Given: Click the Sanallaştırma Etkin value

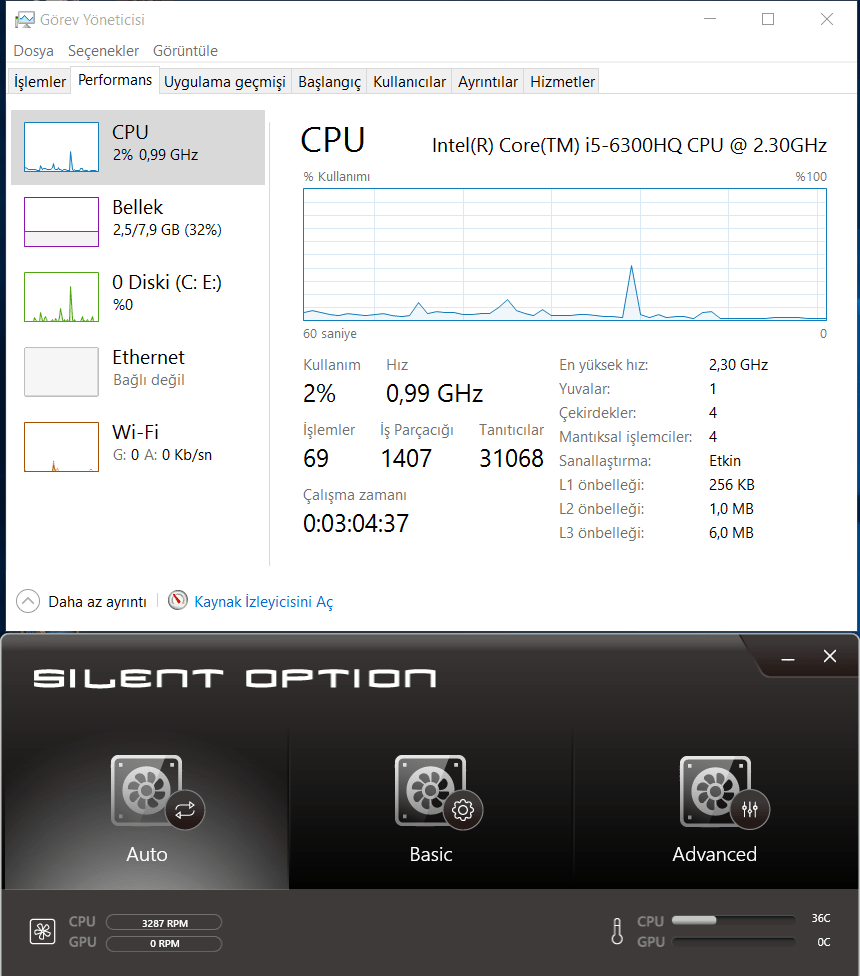Looking at the screenshot, I should (x=725, y=461).
